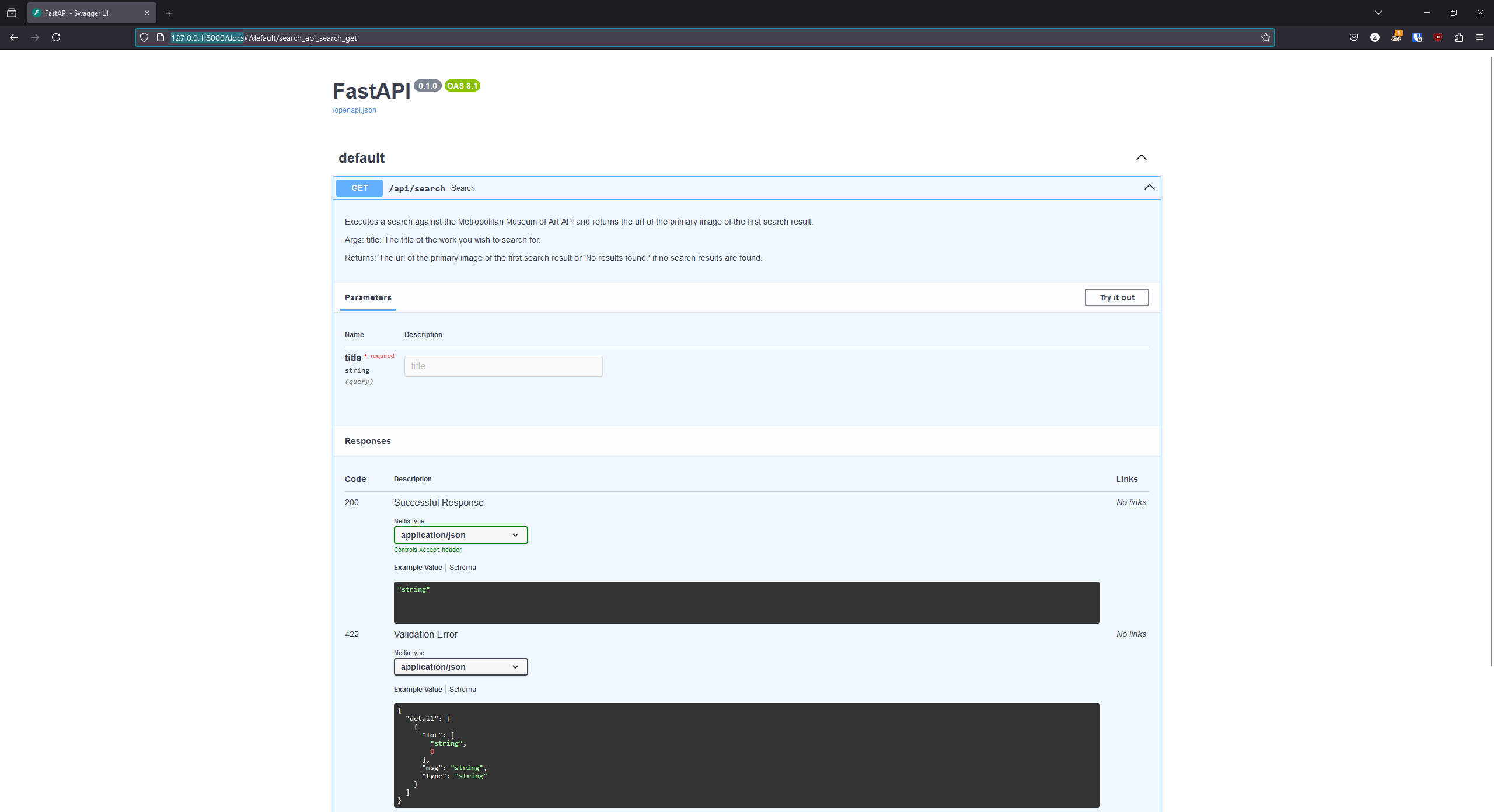This screenshot has width=1494, height=812.
Task: Click the Schema tab under 200 response
Action: point(463,567)
